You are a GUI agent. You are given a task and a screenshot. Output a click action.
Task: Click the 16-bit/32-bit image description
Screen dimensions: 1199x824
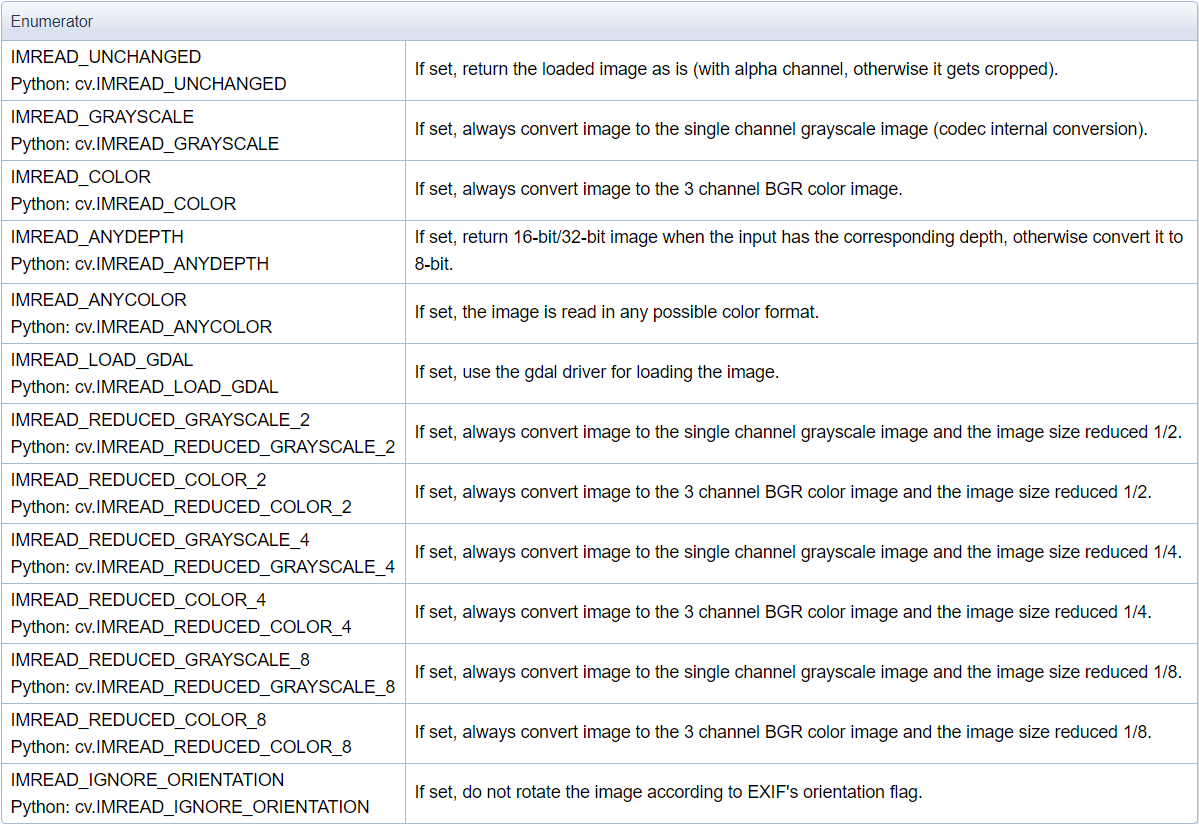[799, 251]
